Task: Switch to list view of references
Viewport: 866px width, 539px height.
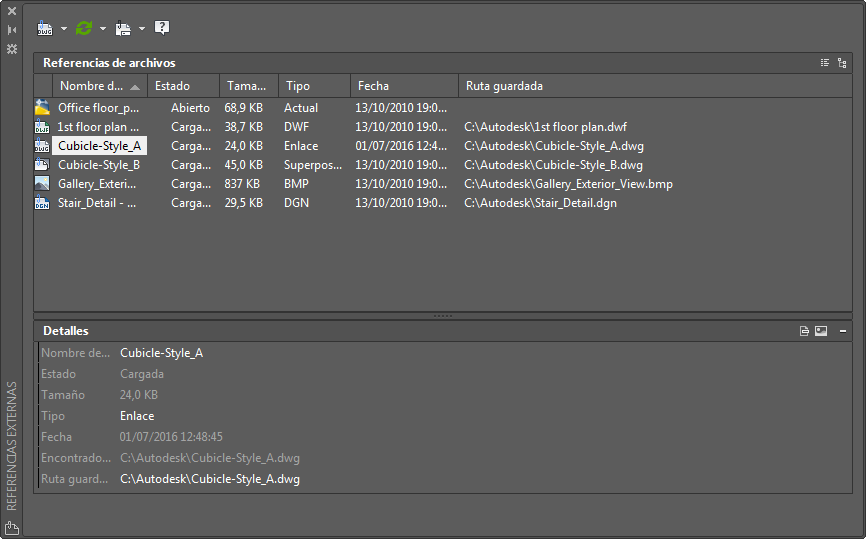Action: [825, 63]
